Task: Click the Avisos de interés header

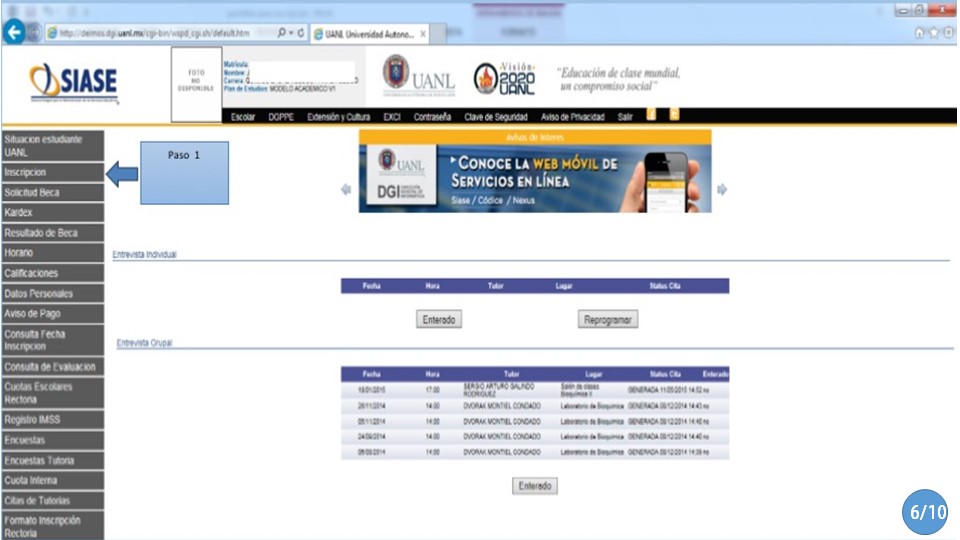Action: click(535, 137)
